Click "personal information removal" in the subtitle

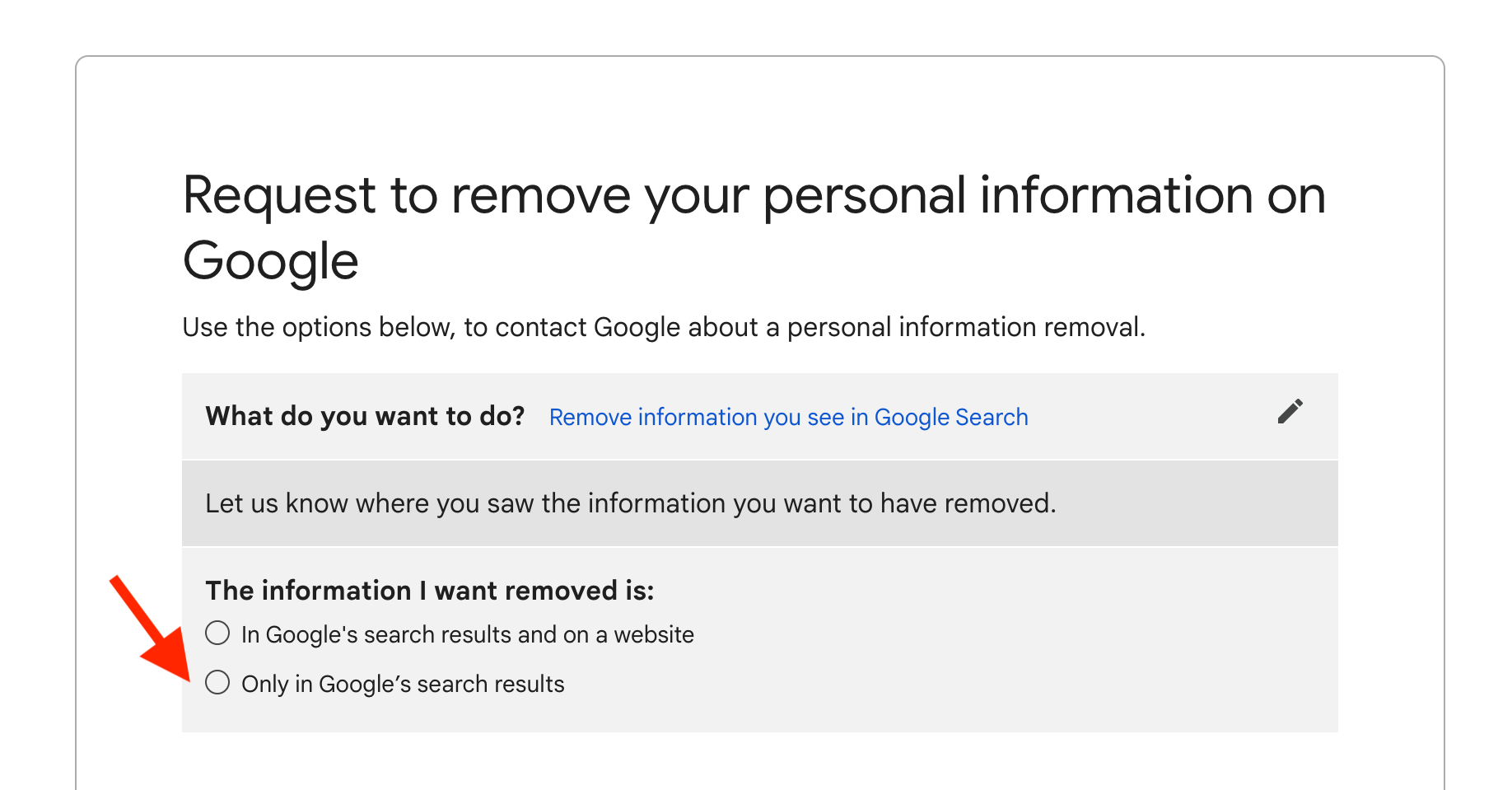coord(965,328)
